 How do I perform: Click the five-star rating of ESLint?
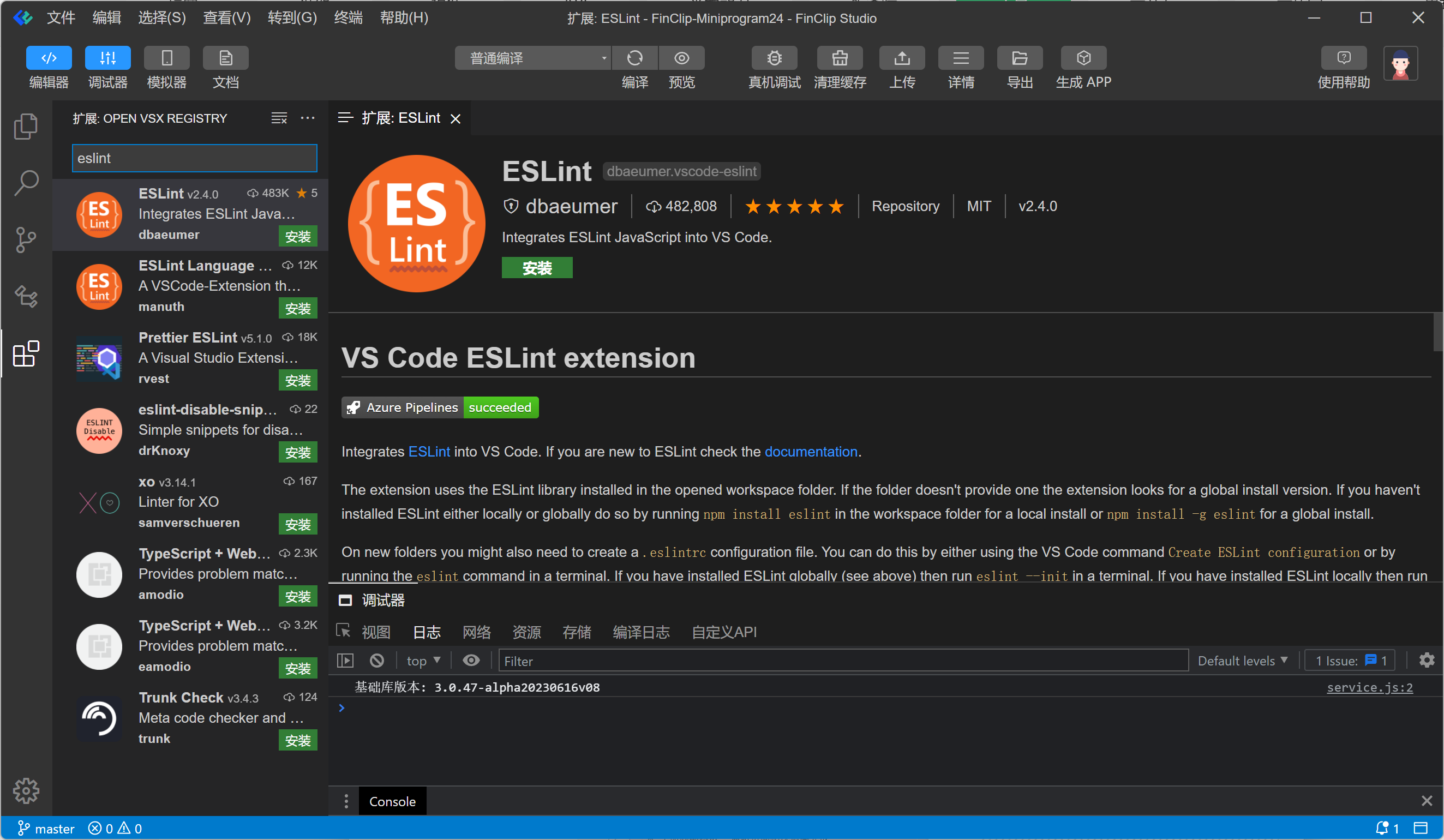(x=794, y=206)
